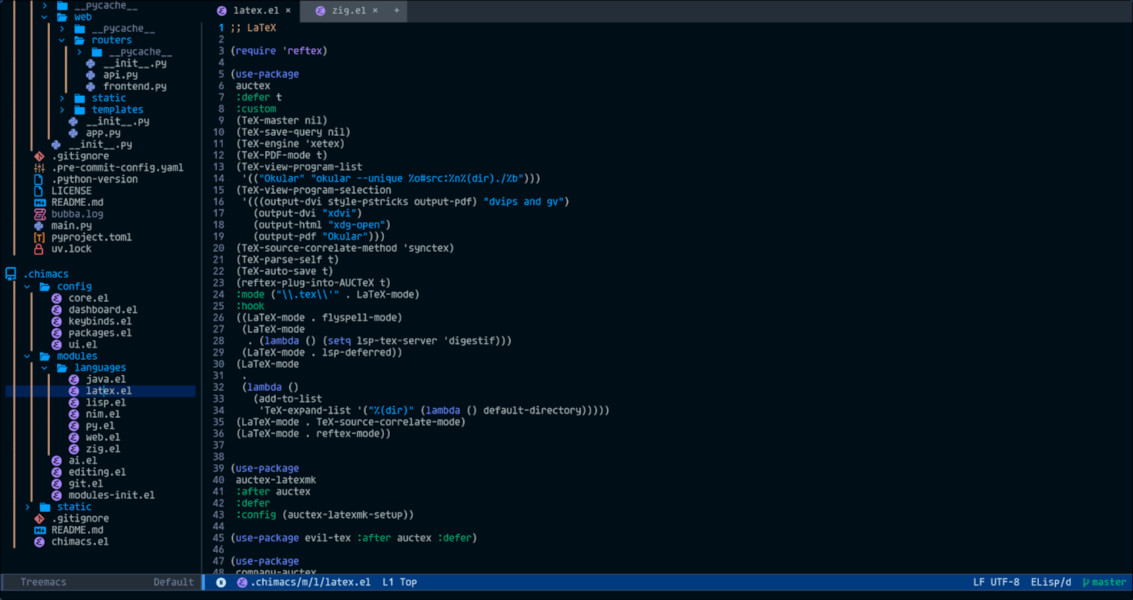The width and height of the screenshot is (1133, 600).
Task: Collapse the languages folder chevron
Action: click(x=44, y=368)
